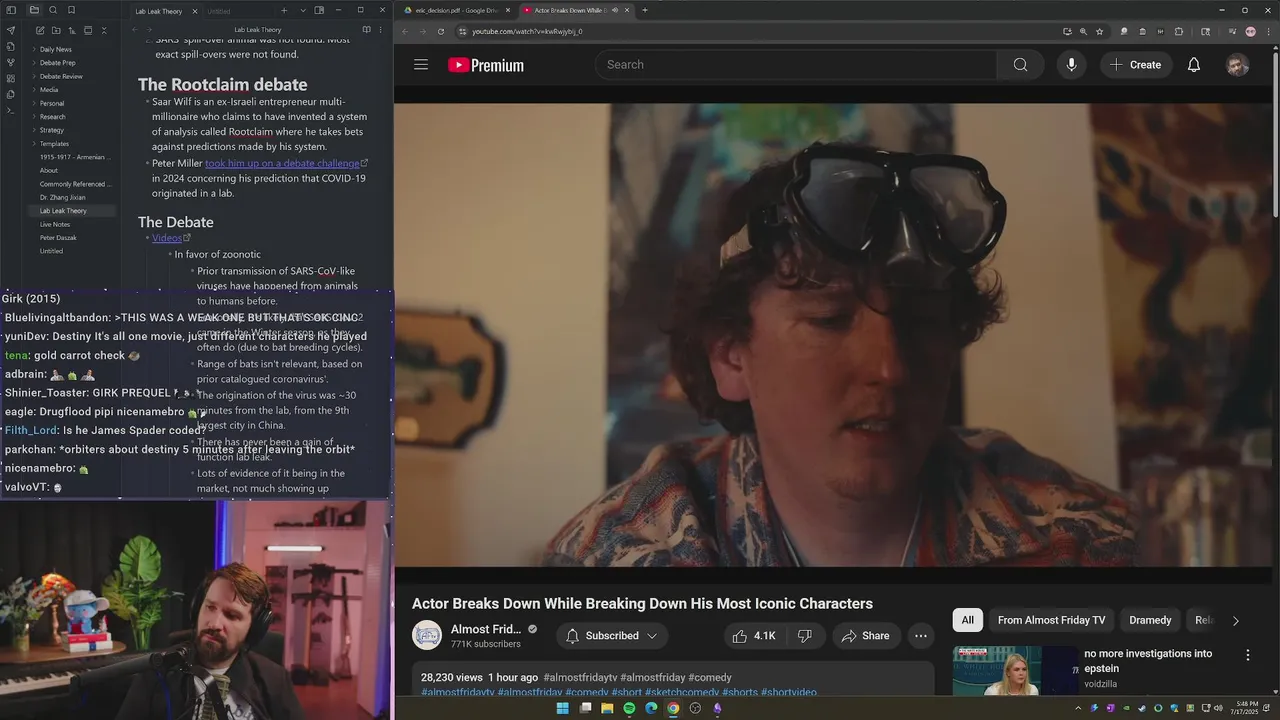Add new Obsidian tab with plus
The width and height of the screenshot is (1280, 720).
point(284,11)
